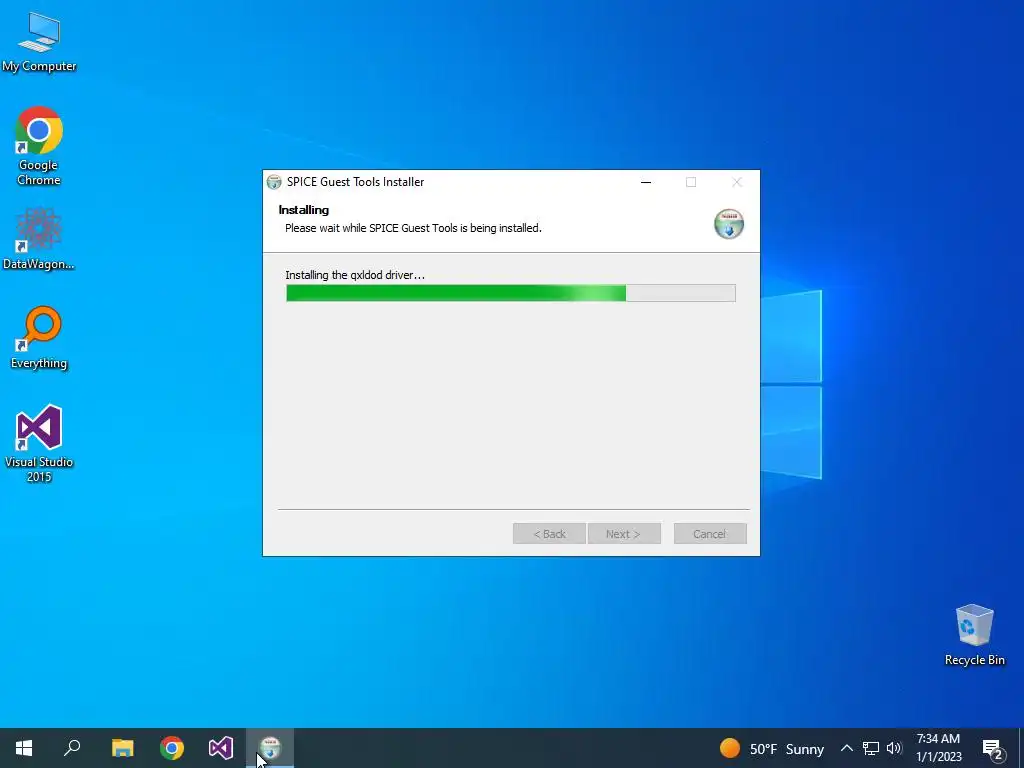Click the SPICE logo in installer header

(729, 224)
